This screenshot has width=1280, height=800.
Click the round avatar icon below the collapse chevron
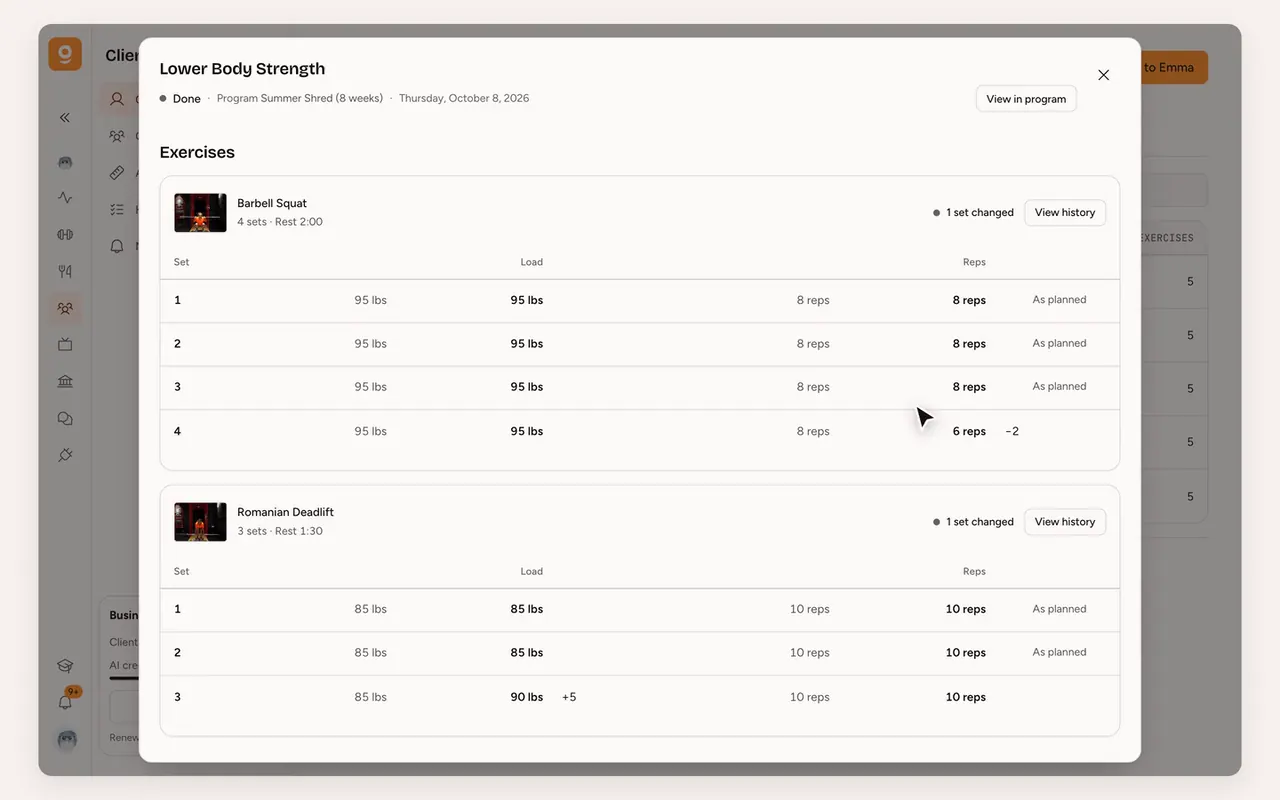tap(65, 162)
